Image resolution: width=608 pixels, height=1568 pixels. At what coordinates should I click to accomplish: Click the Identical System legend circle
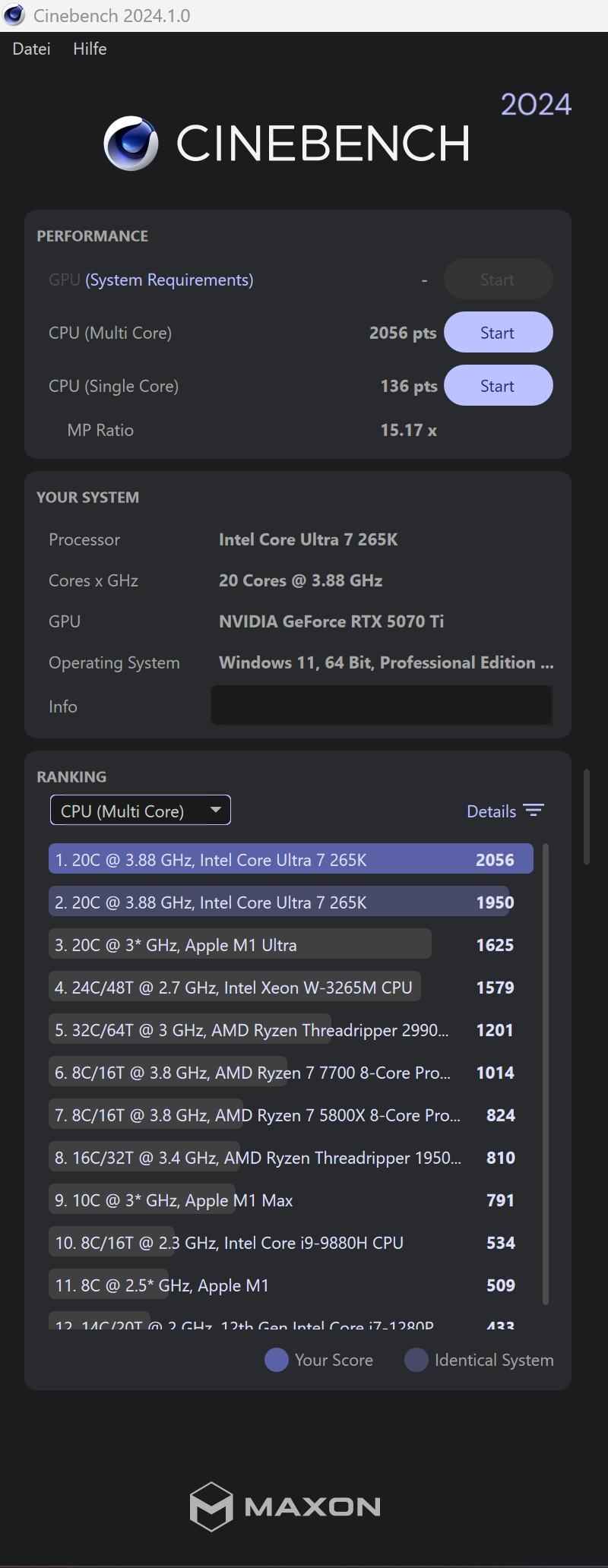[416, 1360]
